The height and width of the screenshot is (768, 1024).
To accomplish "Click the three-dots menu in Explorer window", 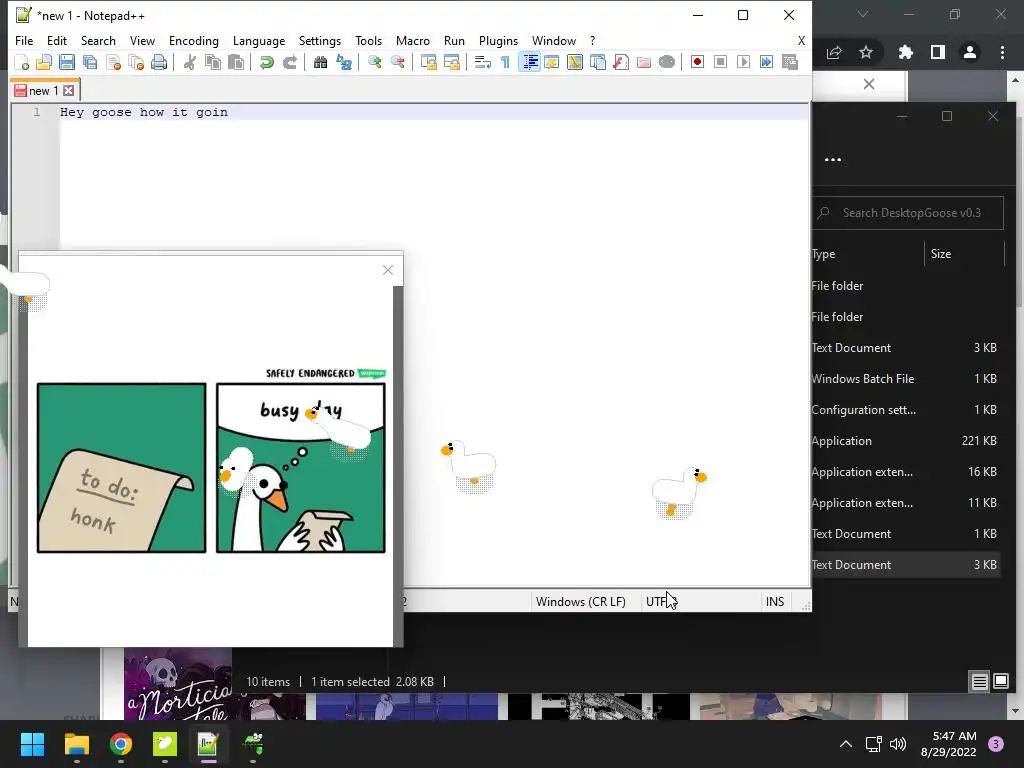I will (x=833, y=160).
